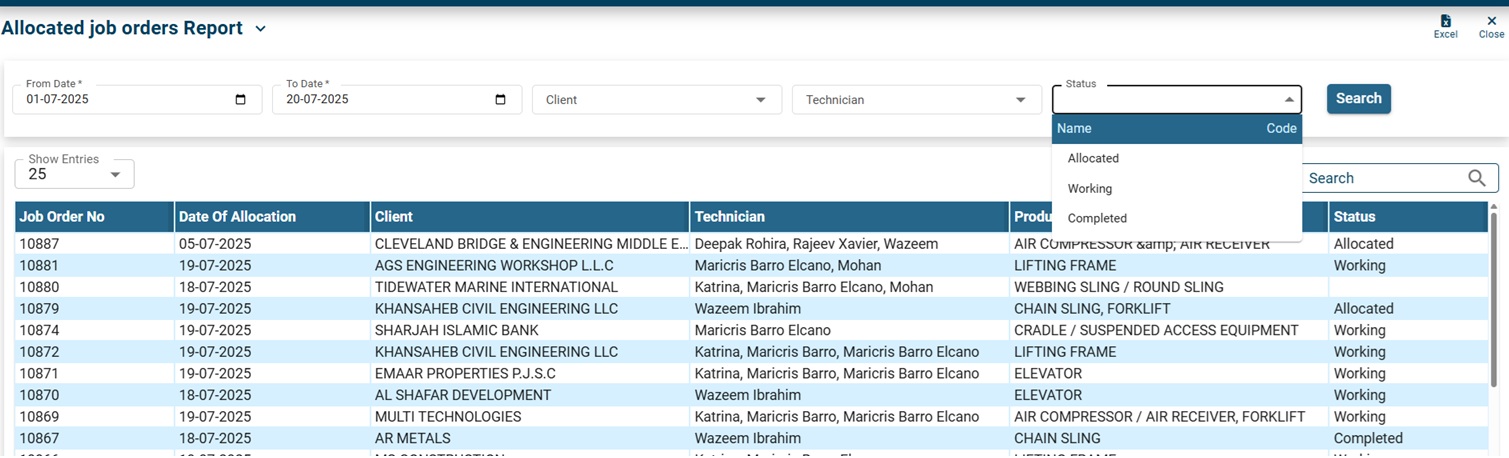
Task: Sort by Date Of Allocation column header
Action: tap(237, 217)
